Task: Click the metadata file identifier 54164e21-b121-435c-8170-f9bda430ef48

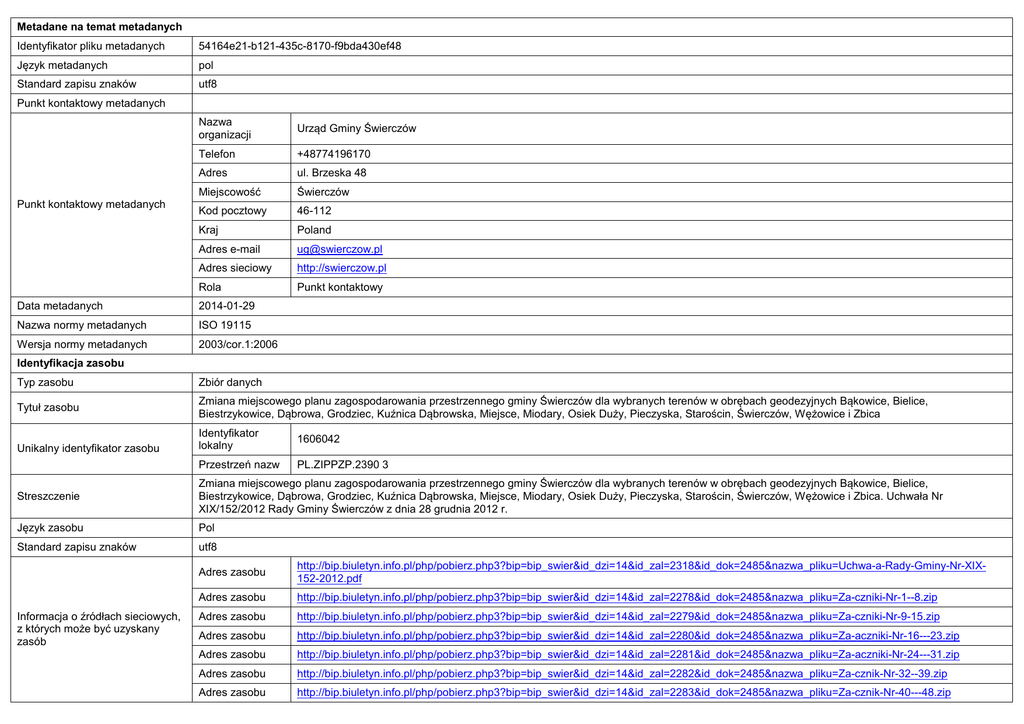Action: click(x=300, y=46)
